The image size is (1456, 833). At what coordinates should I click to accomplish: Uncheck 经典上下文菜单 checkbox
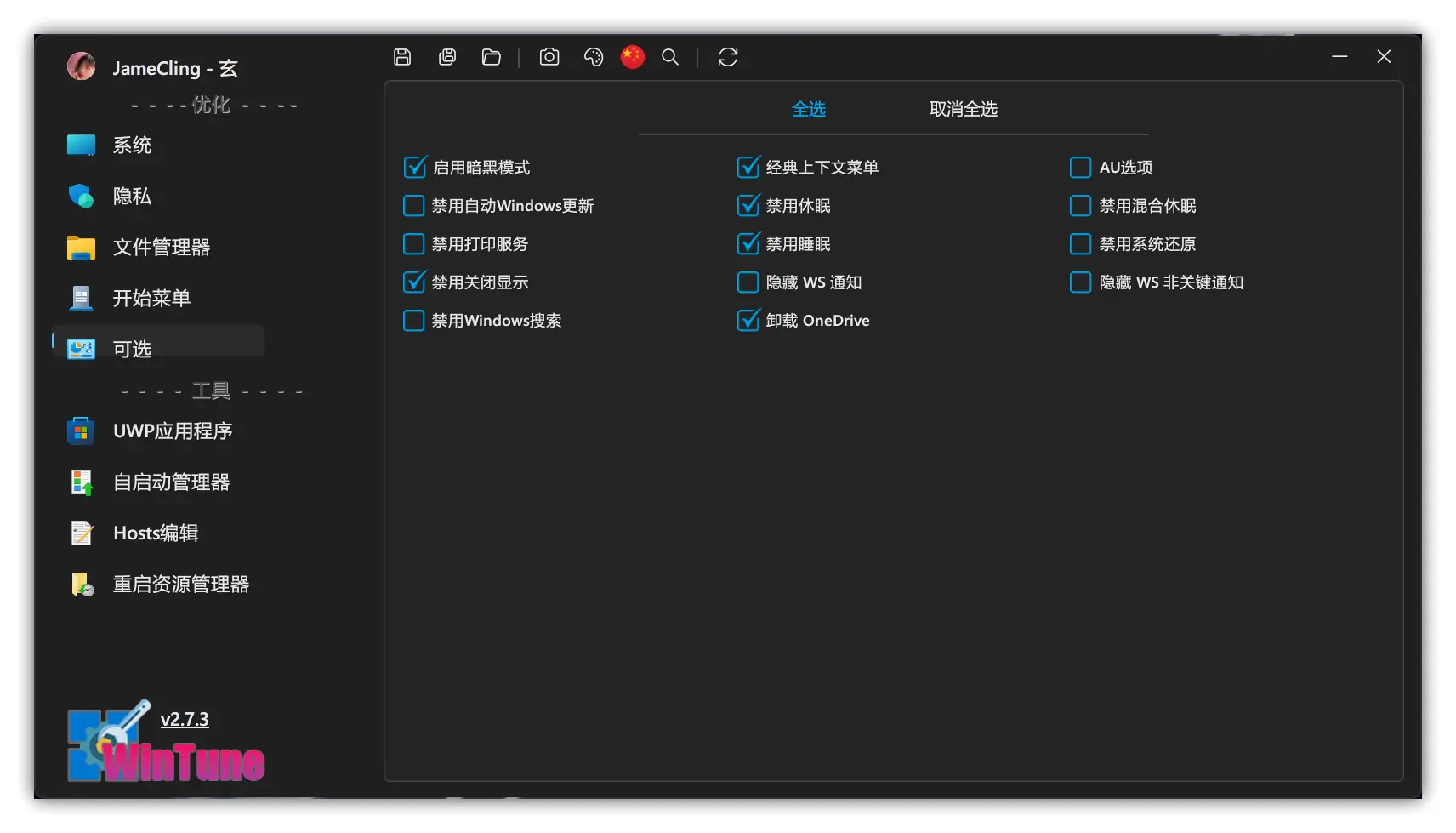click(748, 167)
